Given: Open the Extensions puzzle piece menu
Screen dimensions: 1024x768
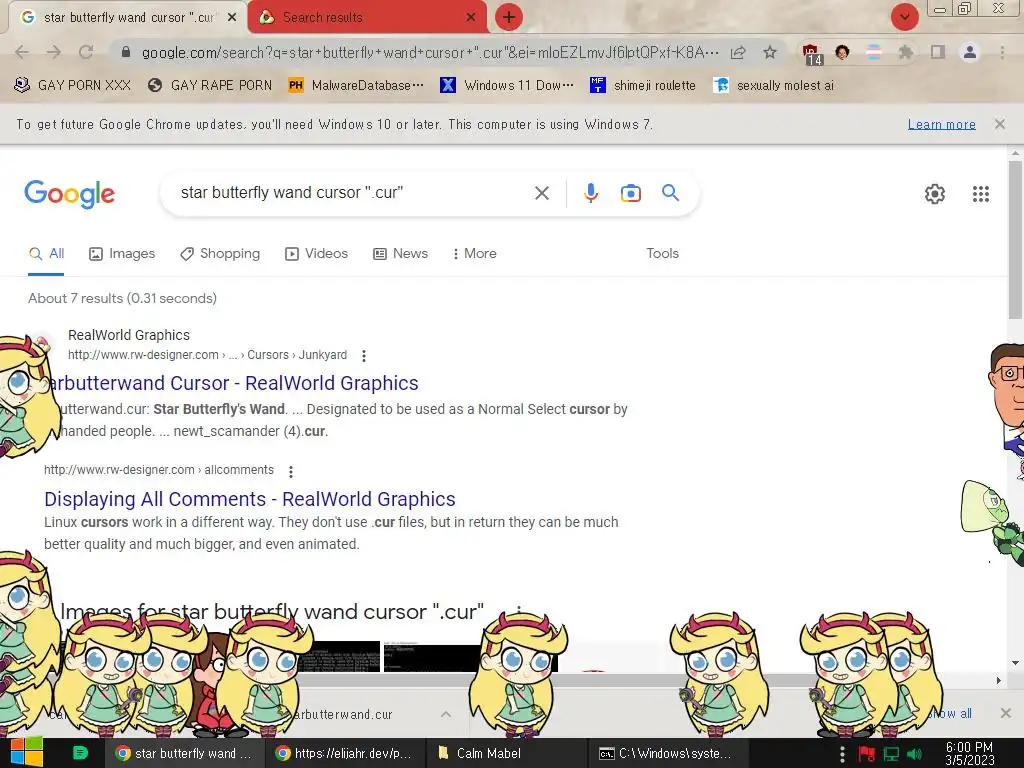Looking at the screenshot, I should (x=905, y=52).
